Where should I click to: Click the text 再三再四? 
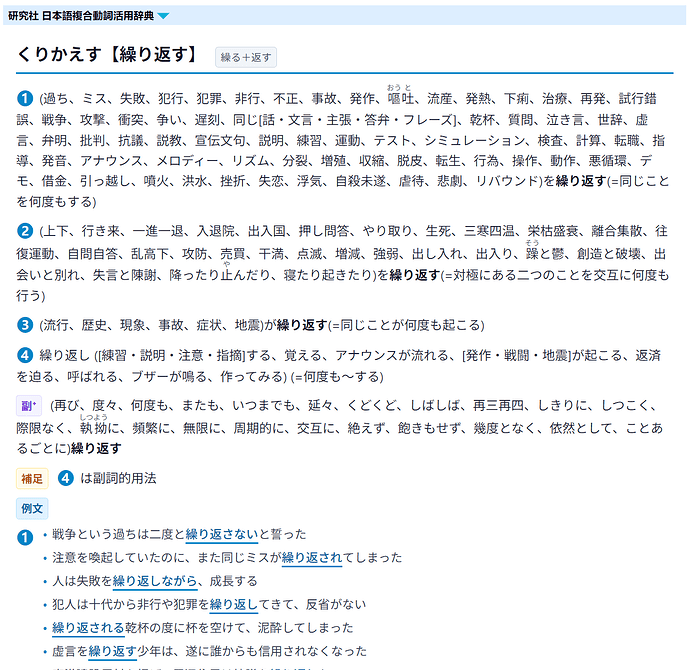click(499, 406)
